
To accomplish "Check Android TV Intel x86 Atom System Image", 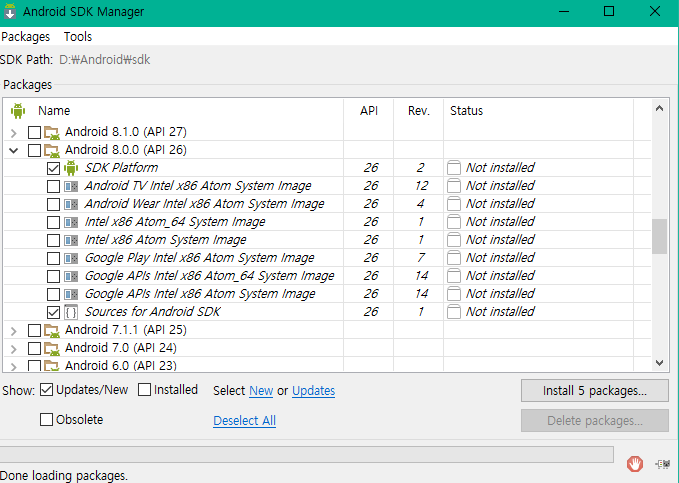I will 53,186.
